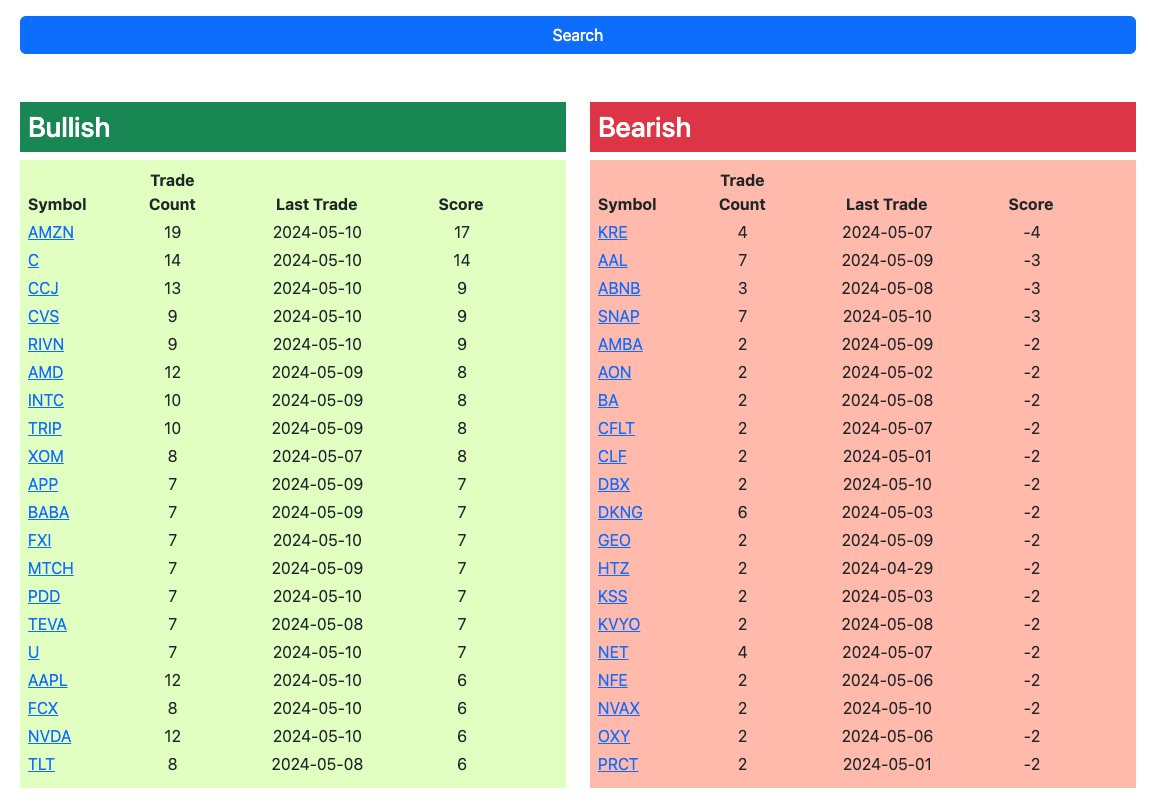This screenshot has height=808, width=1149.
Task: Click the Bullish Last Trade column header
Action: click(x=317, y=204)
